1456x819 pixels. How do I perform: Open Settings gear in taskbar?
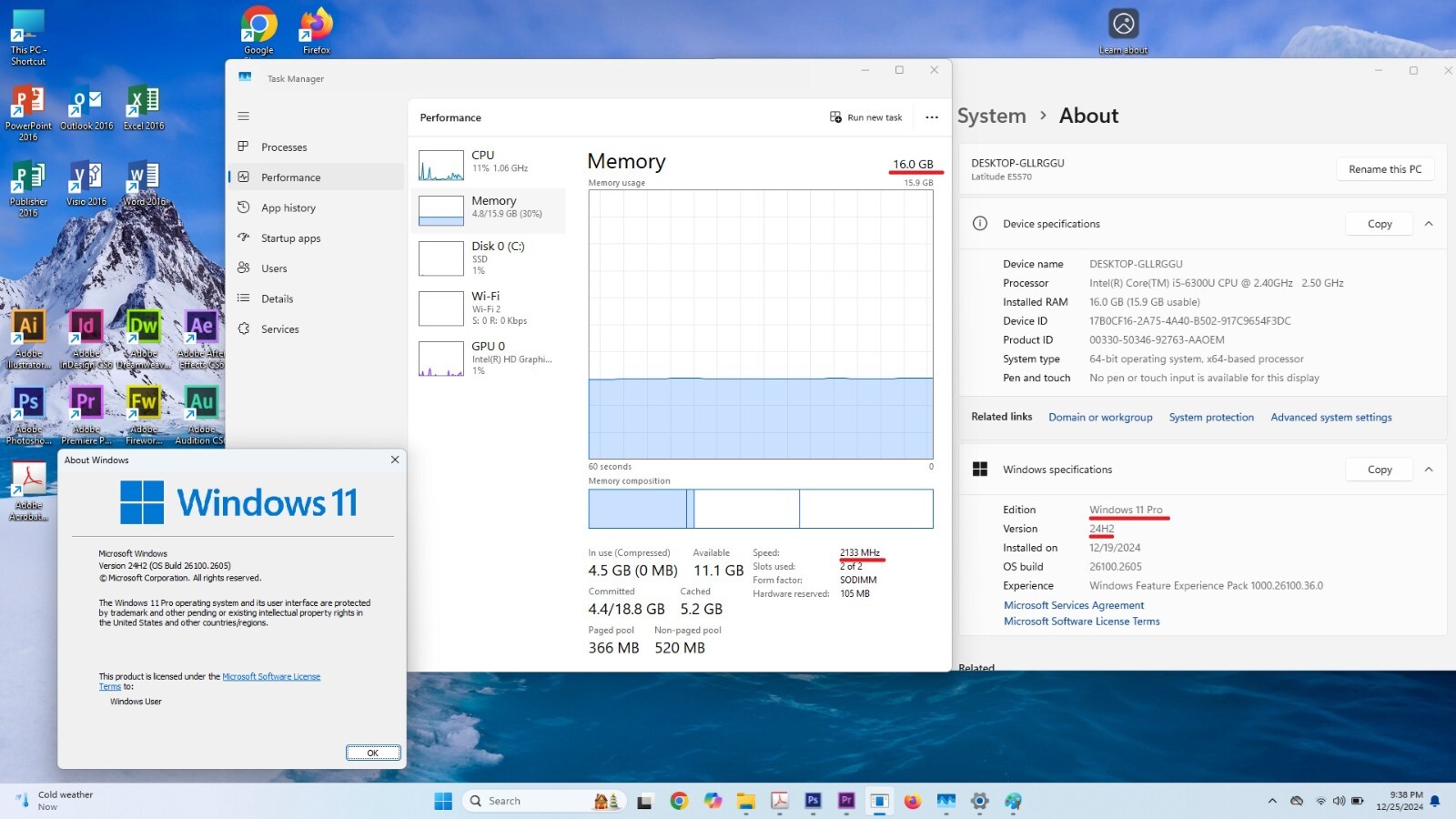click(x=979, y=801)
